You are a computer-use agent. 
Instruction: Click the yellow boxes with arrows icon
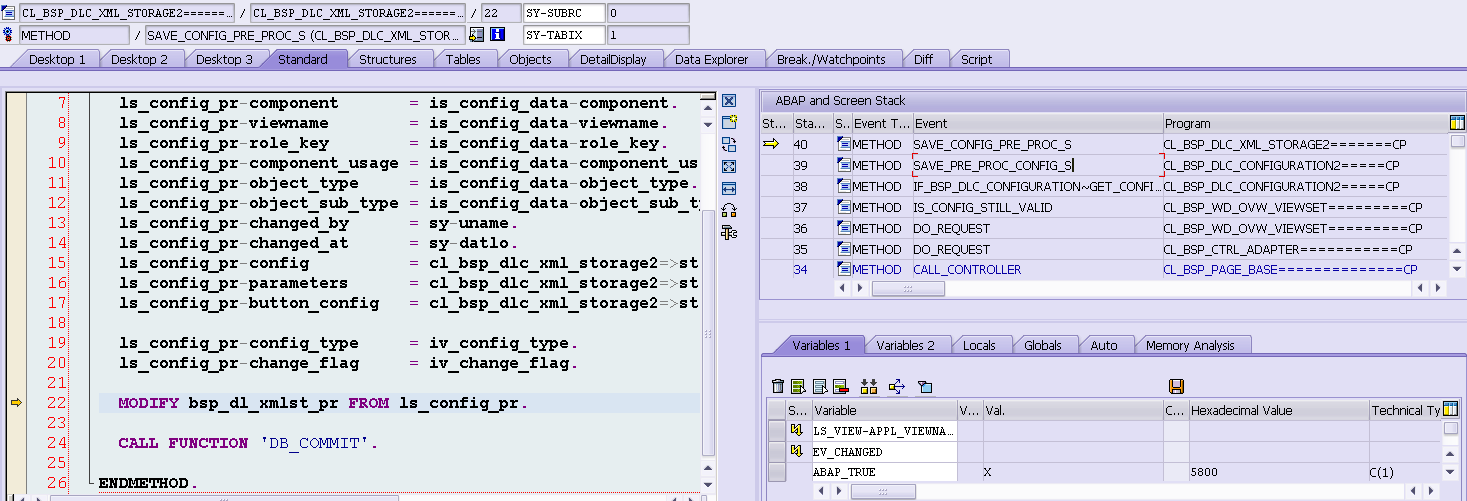[868, 386]
